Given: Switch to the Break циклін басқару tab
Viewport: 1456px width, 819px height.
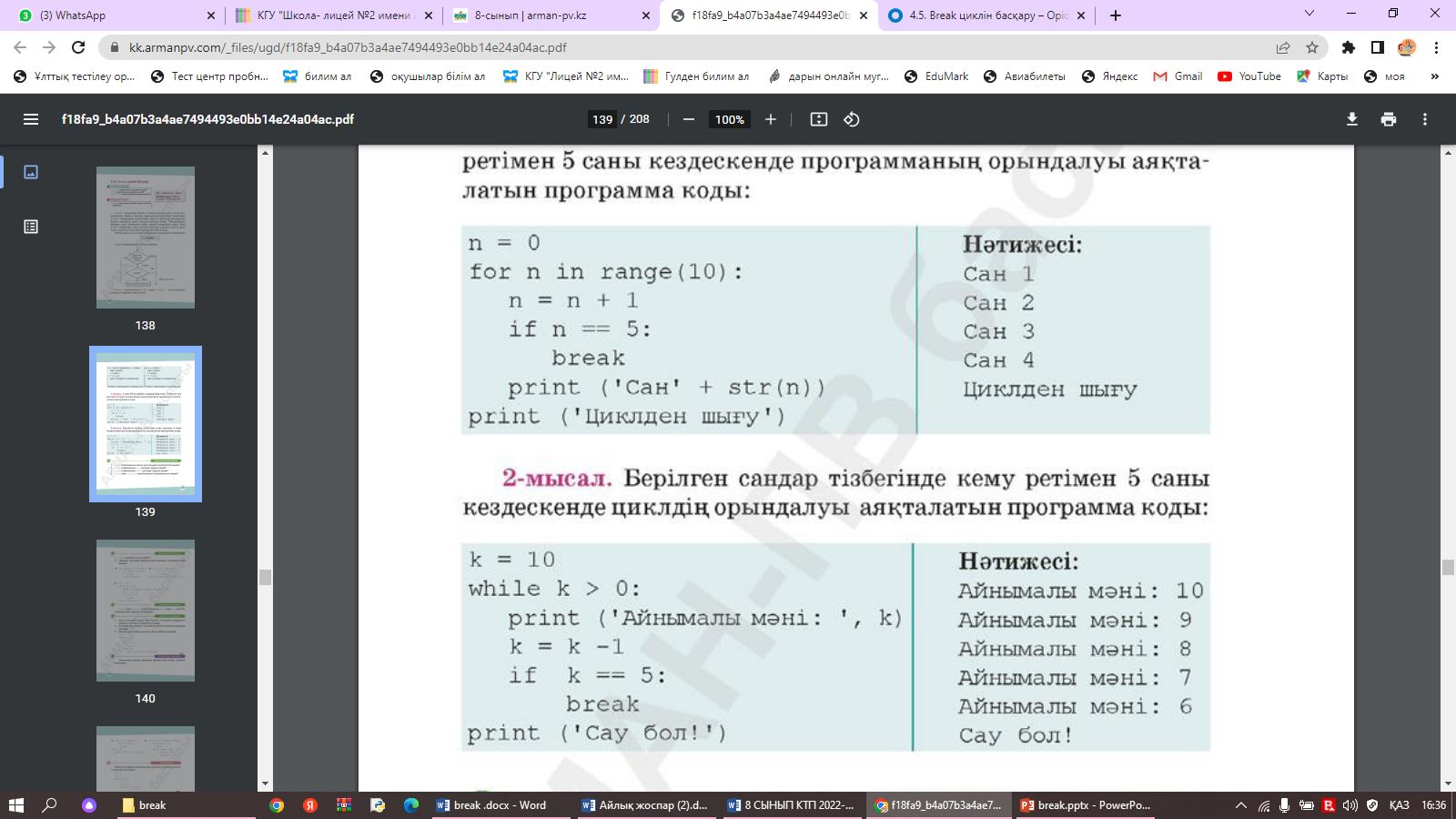Looking at the screenshot, I should coord(987,15).
